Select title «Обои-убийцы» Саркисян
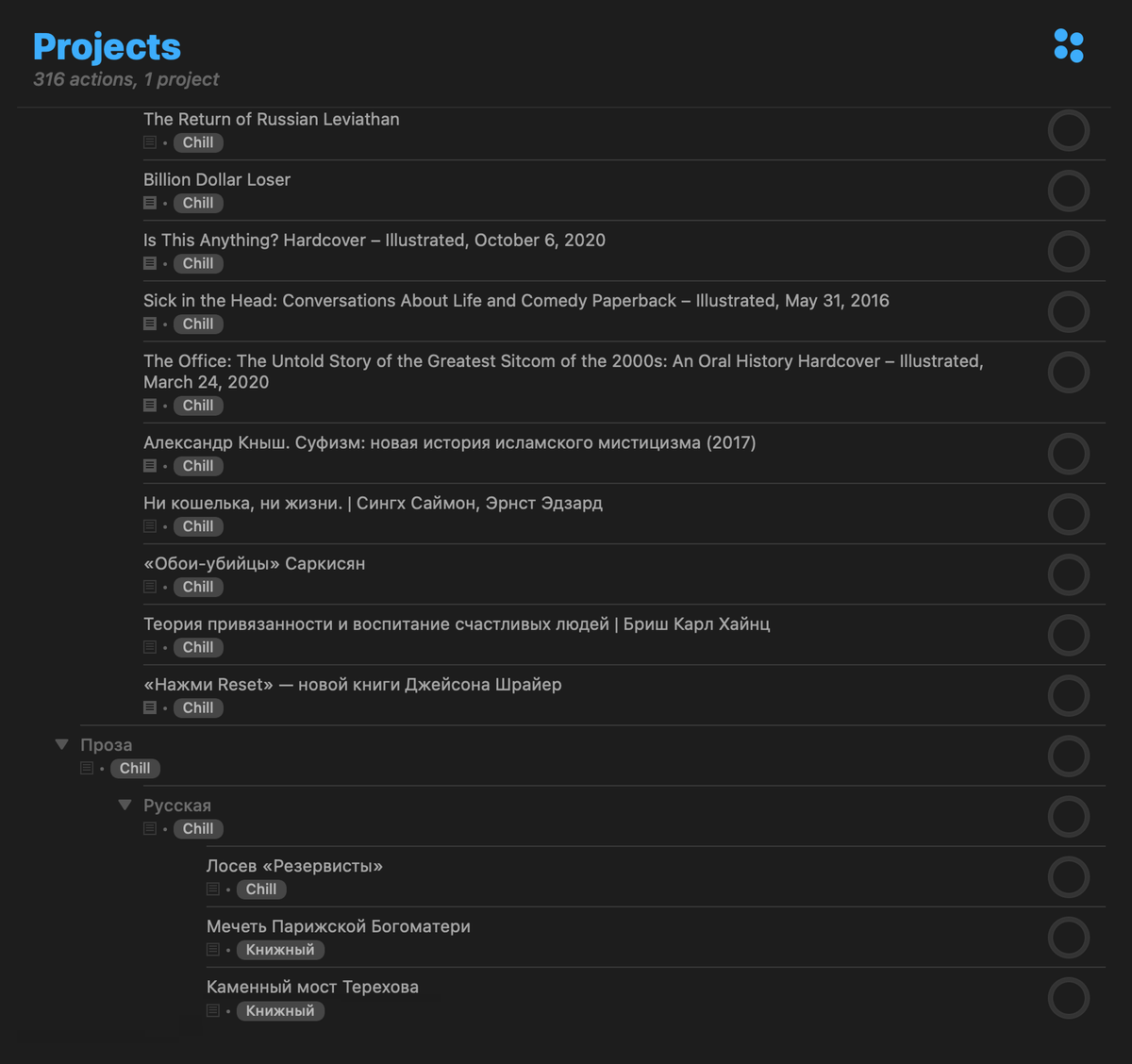This screenshot has width=1132, height=1064. pos(255,563)
